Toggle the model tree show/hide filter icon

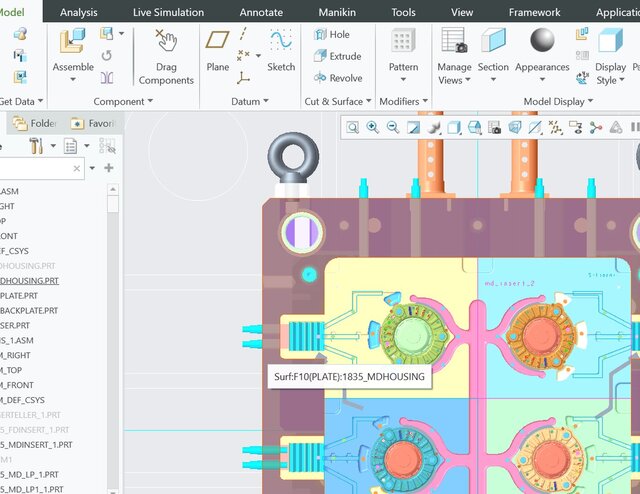pyautogui.click(x=107, y=146)
